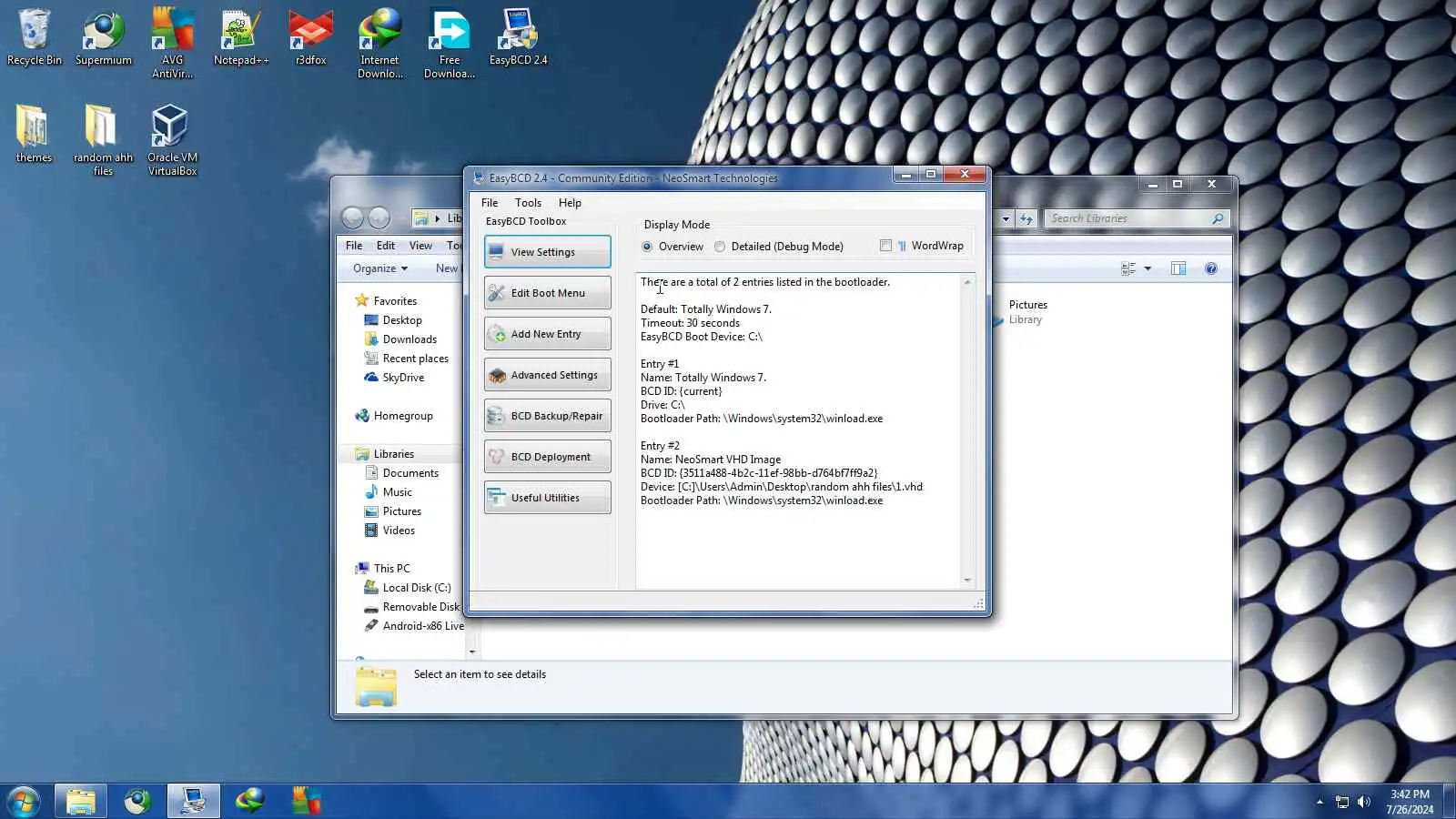This screenshot has width=1456, height=819.
Task: Change the view layout icon in Explorer
Action: coord(1128,268)
